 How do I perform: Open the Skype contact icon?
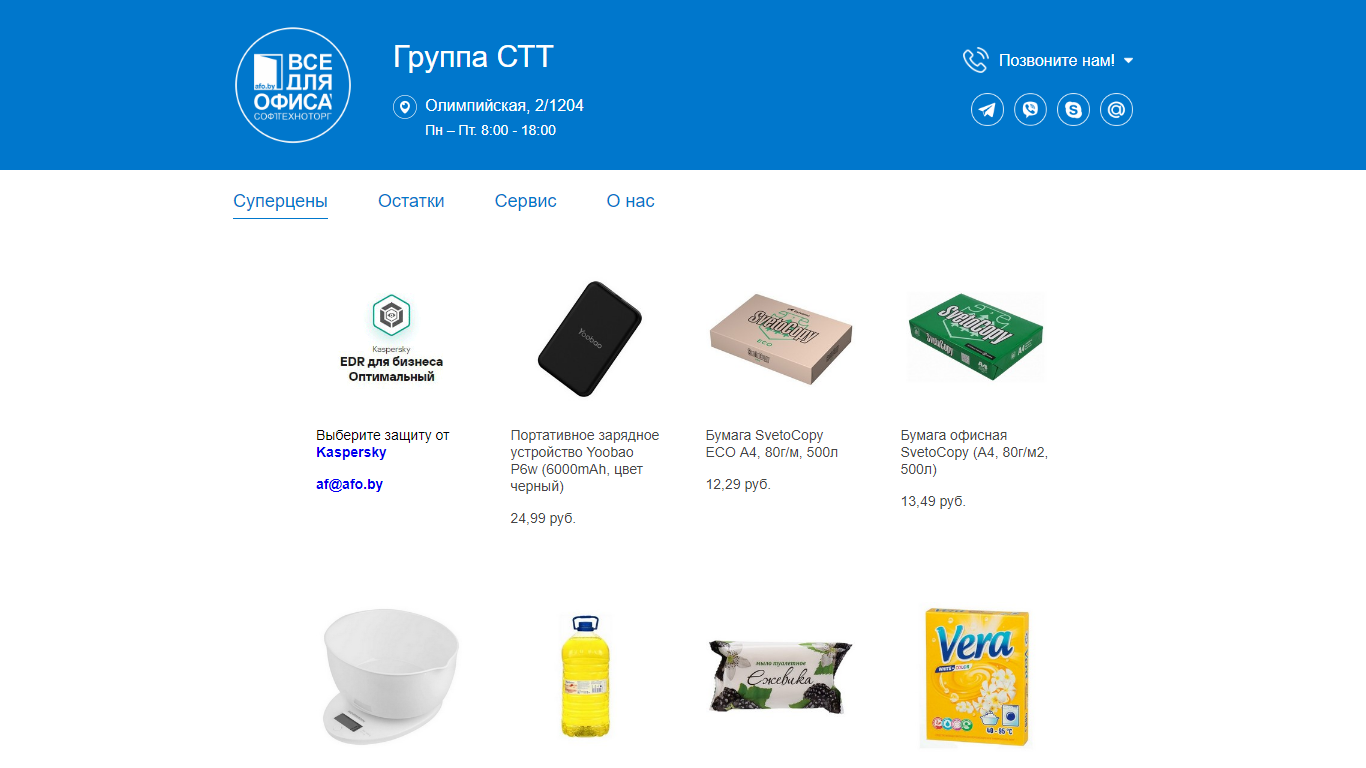pyautogui.click(x=1074, y=109)
